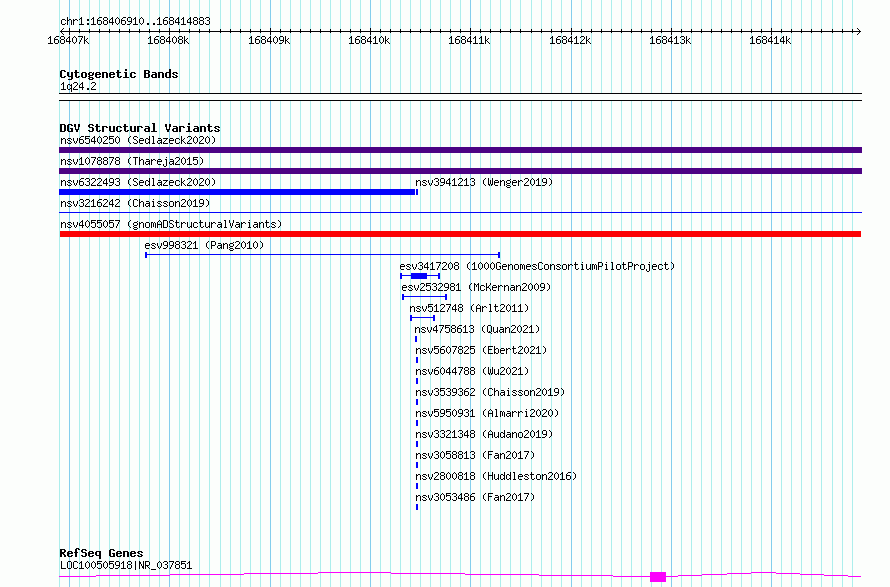Image resolution: width=890 pixels, height=587 pixels.
Task: Click the nsv512748 span glyph
Action: (x=422, y=318)
